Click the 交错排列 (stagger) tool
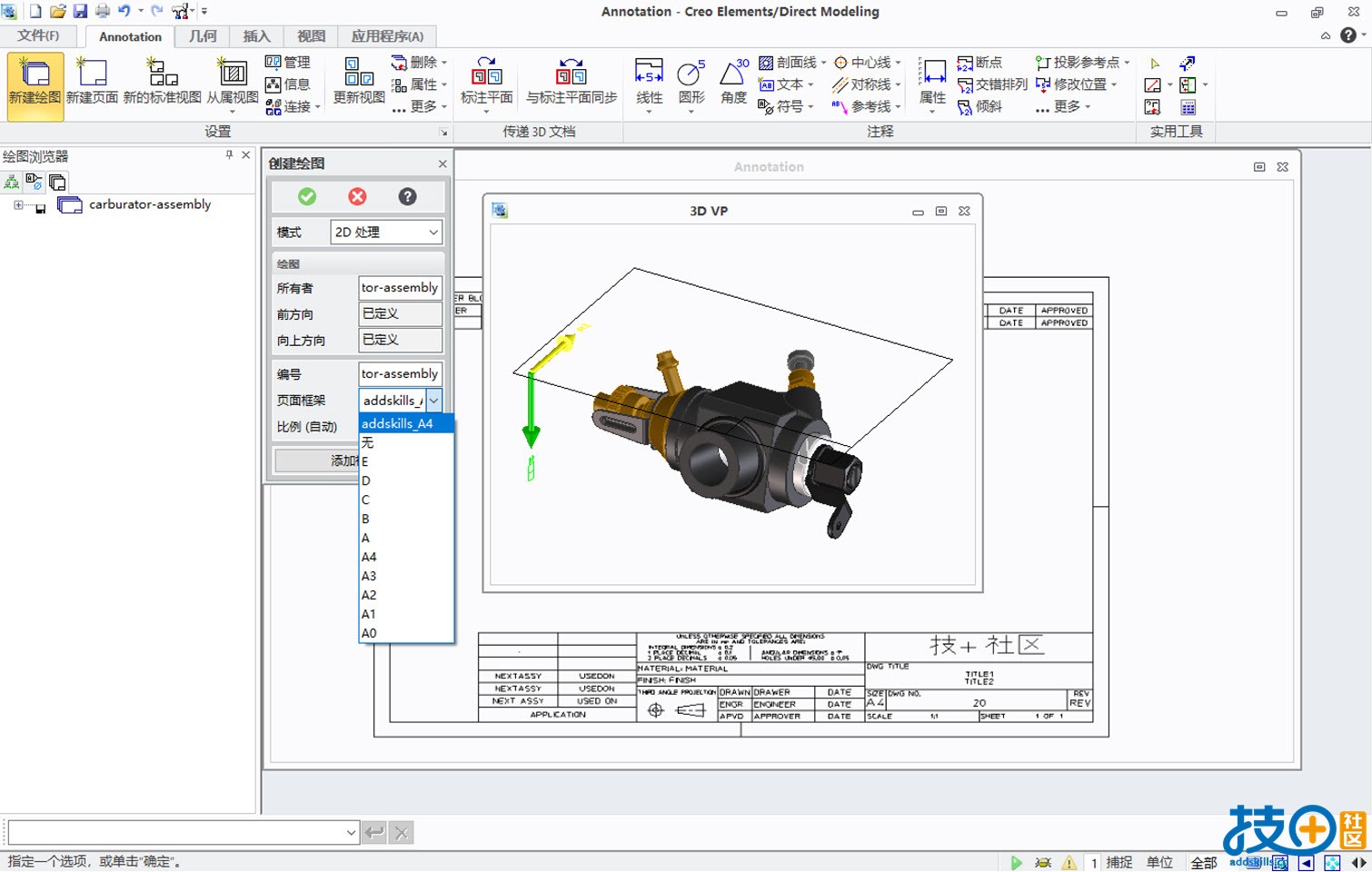 991,84
